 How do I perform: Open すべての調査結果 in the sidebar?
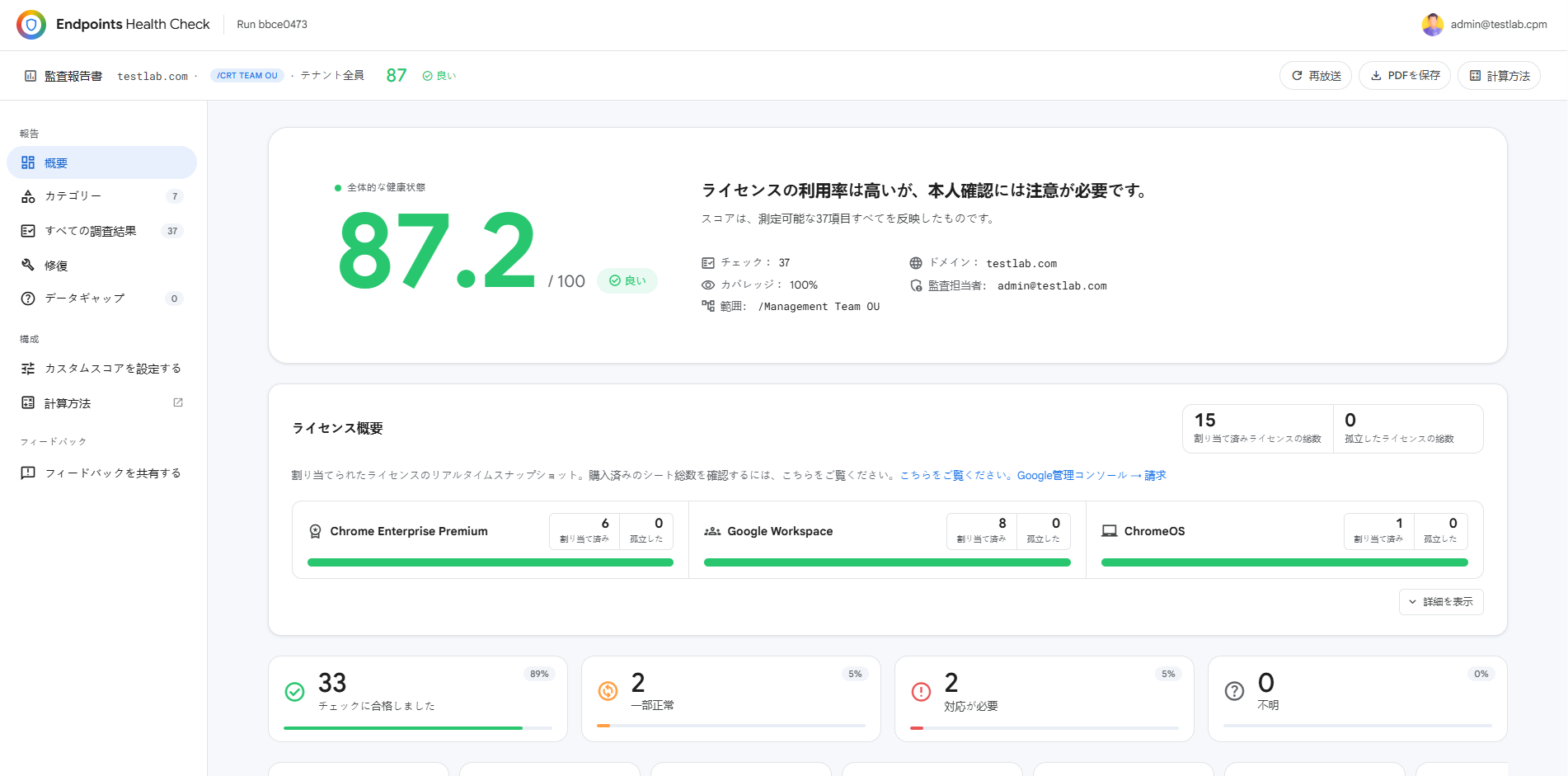(102, 231)
